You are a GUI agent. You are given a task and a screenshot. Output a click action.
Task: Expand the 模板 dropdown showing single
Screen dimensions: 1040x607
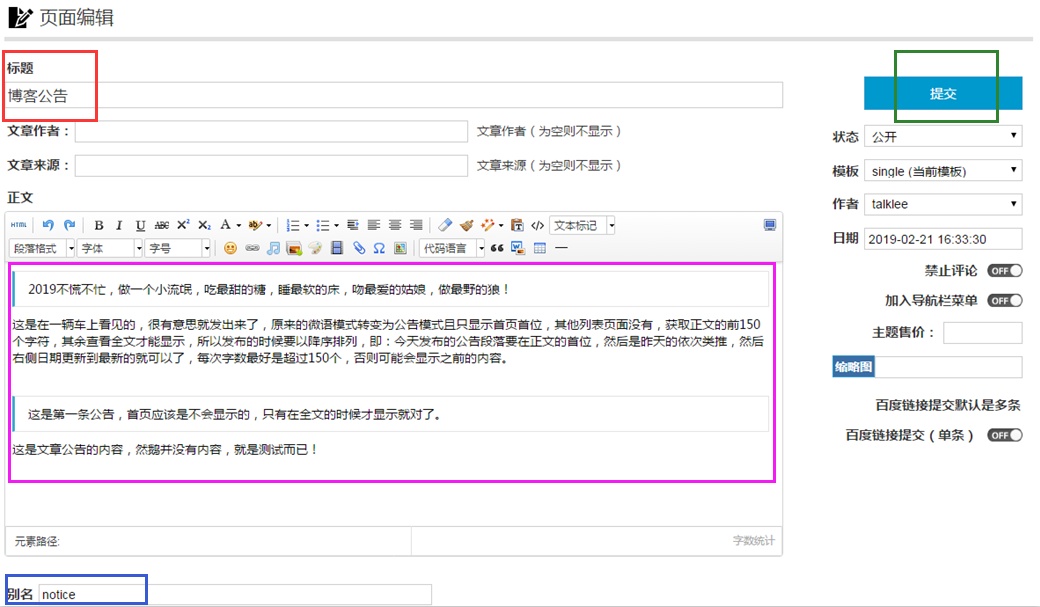coord(943,171)
